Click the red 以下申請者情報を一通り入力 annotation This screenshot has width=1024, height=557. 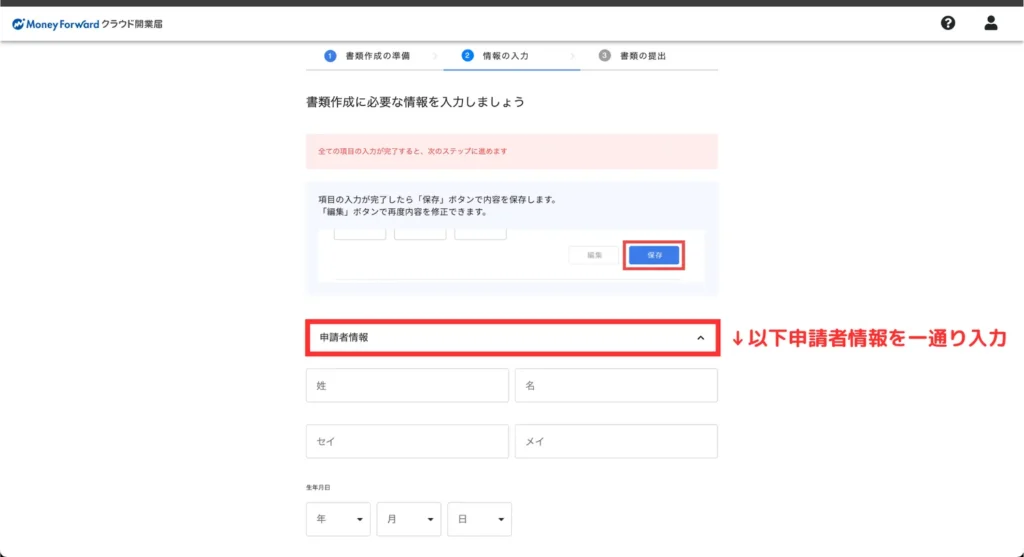pos(868,339)
